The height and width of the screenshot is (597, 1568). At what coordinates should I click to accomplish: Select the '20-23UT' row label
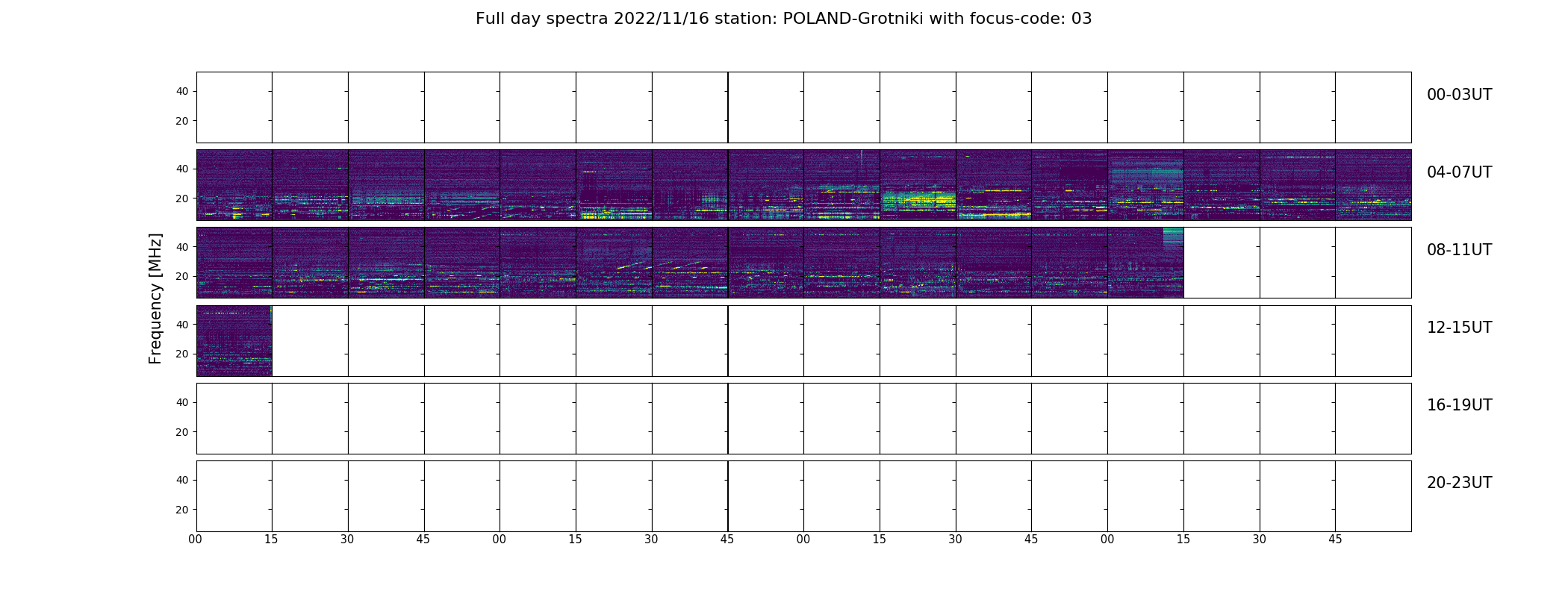(1459, 483)
